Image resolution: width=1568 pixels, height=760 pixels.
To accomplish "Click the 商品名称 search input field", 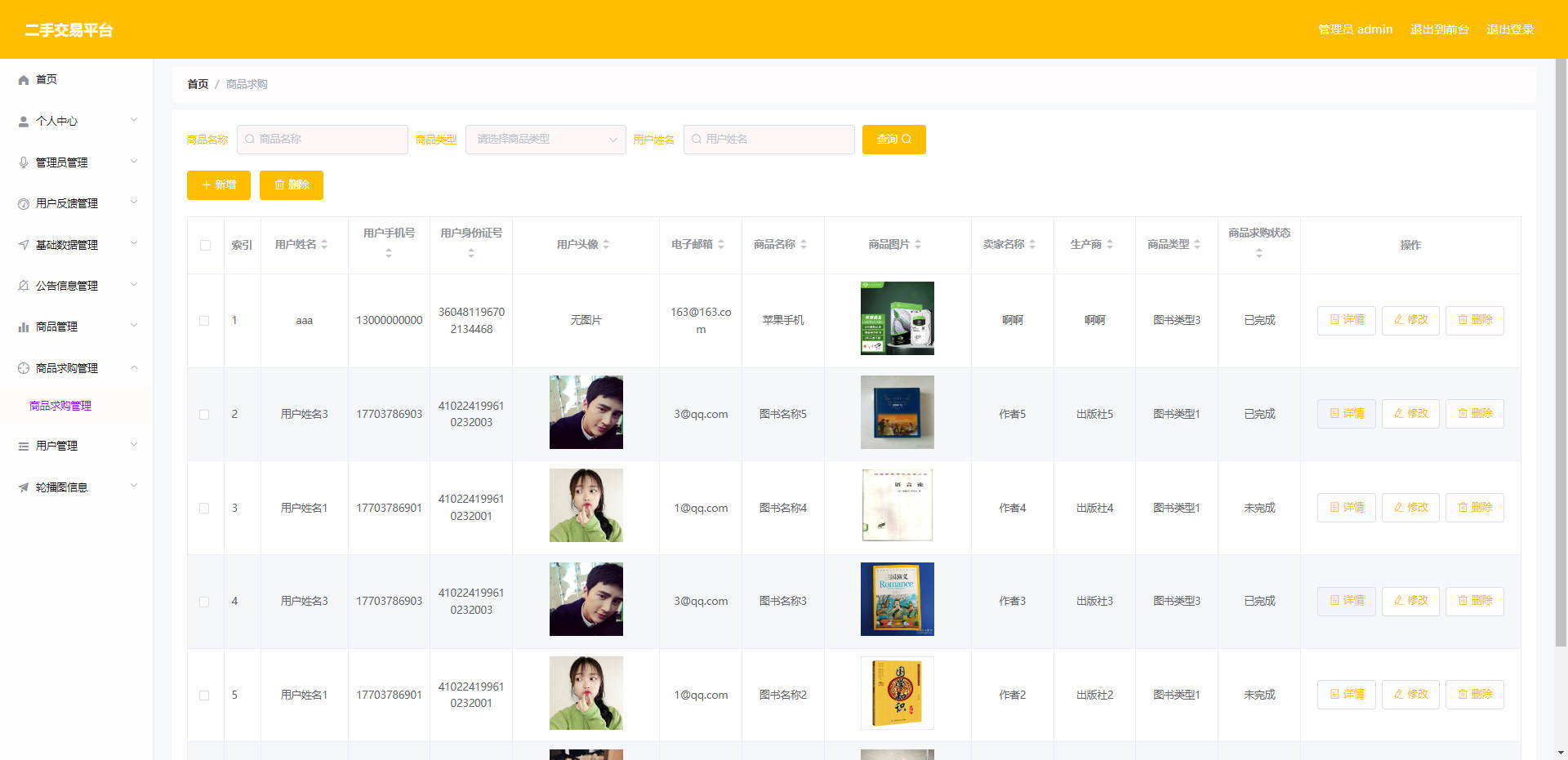I will pyautogui.click(x=323, y=140).
